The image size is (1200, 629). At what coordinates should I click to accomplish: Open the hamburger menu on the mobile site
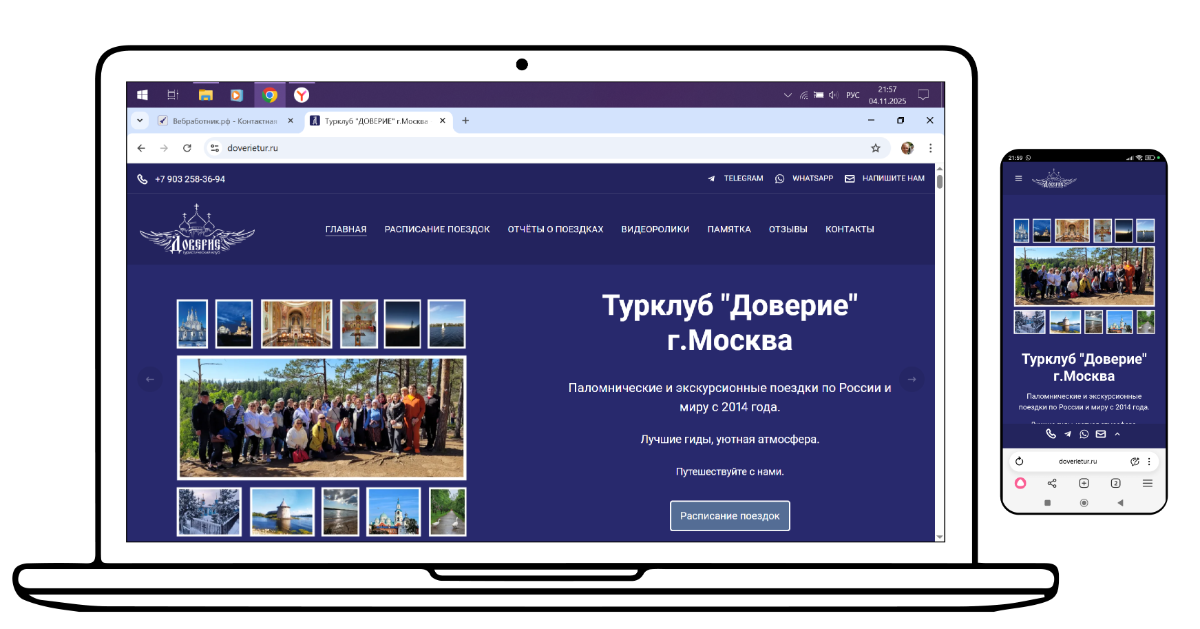coord(1019,179)
